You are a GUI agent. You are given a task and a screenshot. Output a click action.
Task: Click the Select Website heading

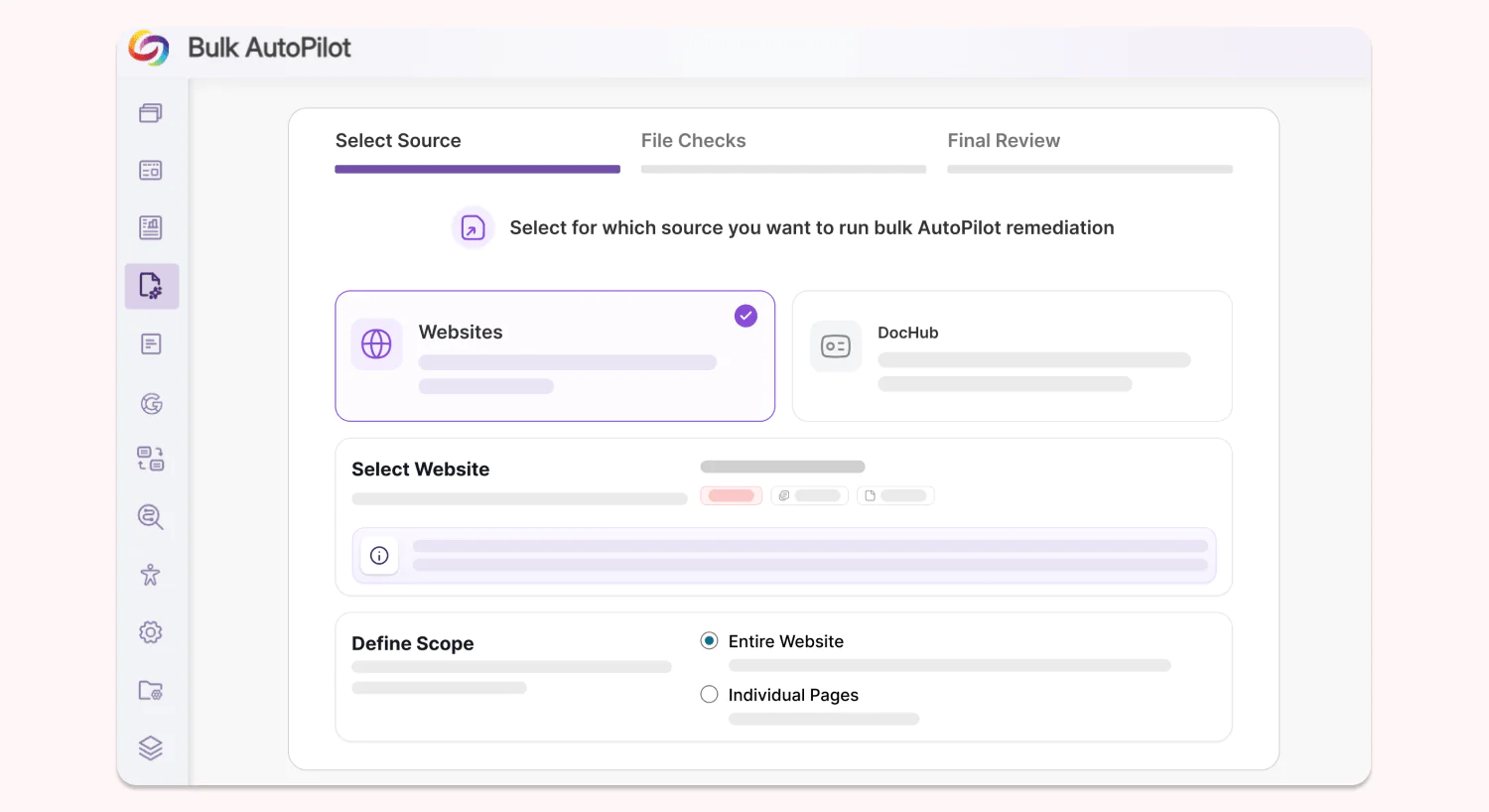click(x=421, y=470)
